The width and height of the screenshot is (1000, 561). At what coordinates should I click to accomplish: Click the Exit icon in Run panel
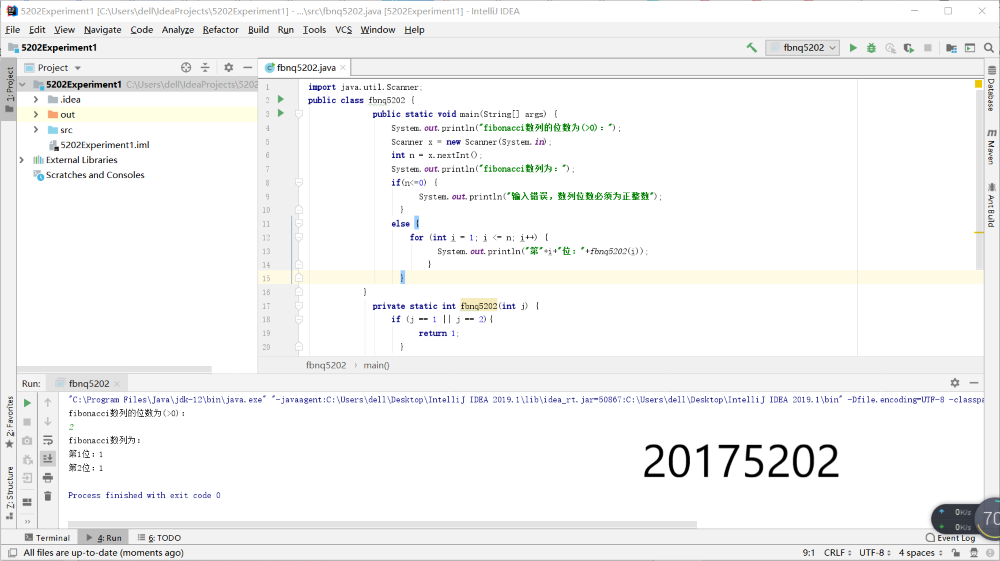pos(27,478)
